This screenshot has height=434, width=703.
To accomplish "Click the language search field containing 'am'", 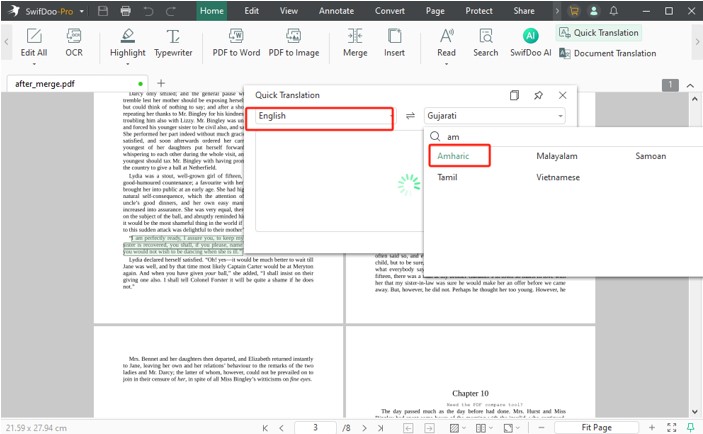I will tap(565, 137).
